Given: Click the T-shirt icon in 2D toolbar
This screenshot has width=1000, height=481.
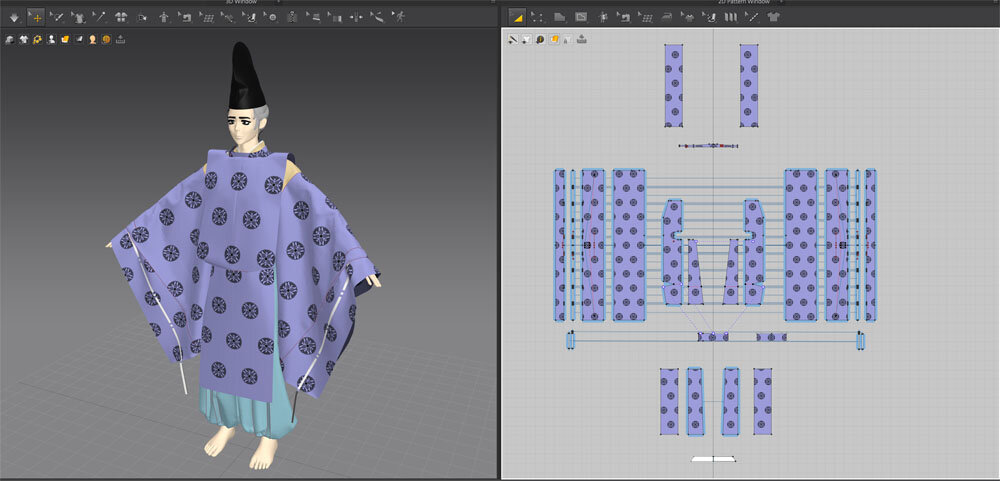Looking at the screenshot, I should [x=773, y=17].
